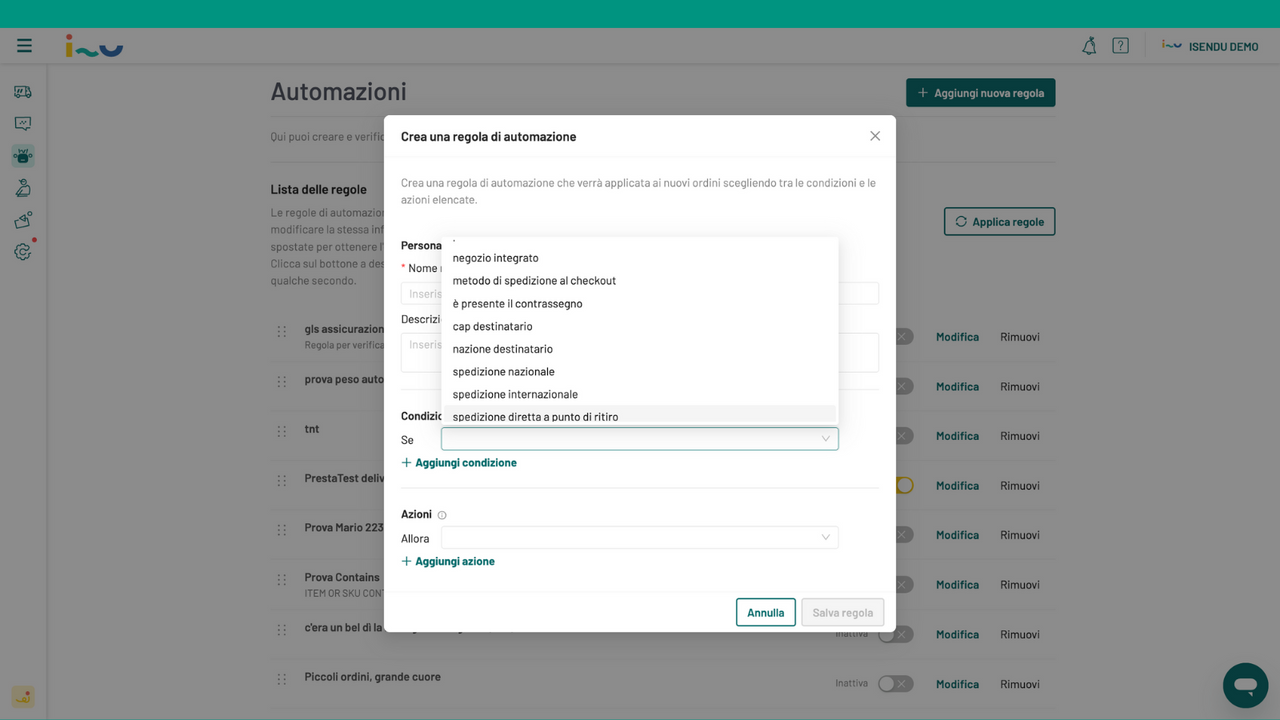Choose metodo di spedizione al checkout option

[x=639, y=281]
